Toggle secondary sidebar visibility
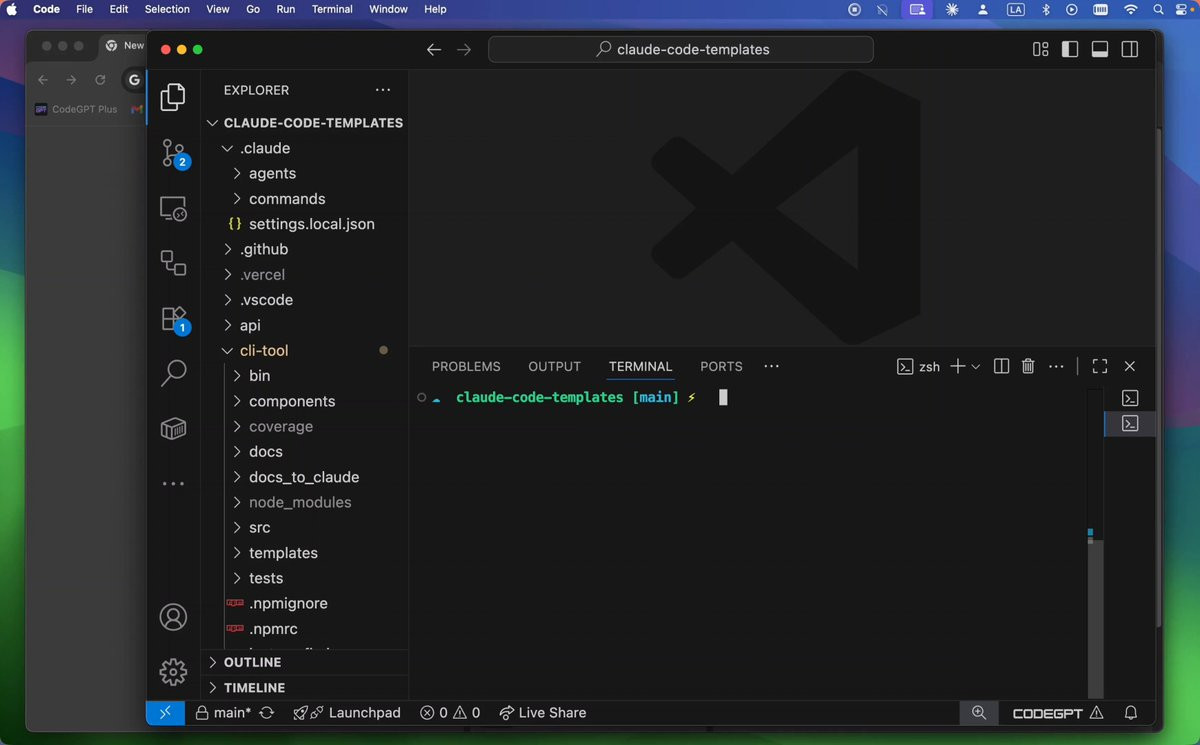Screen dimensions: 1200x745 (1130, 49)
